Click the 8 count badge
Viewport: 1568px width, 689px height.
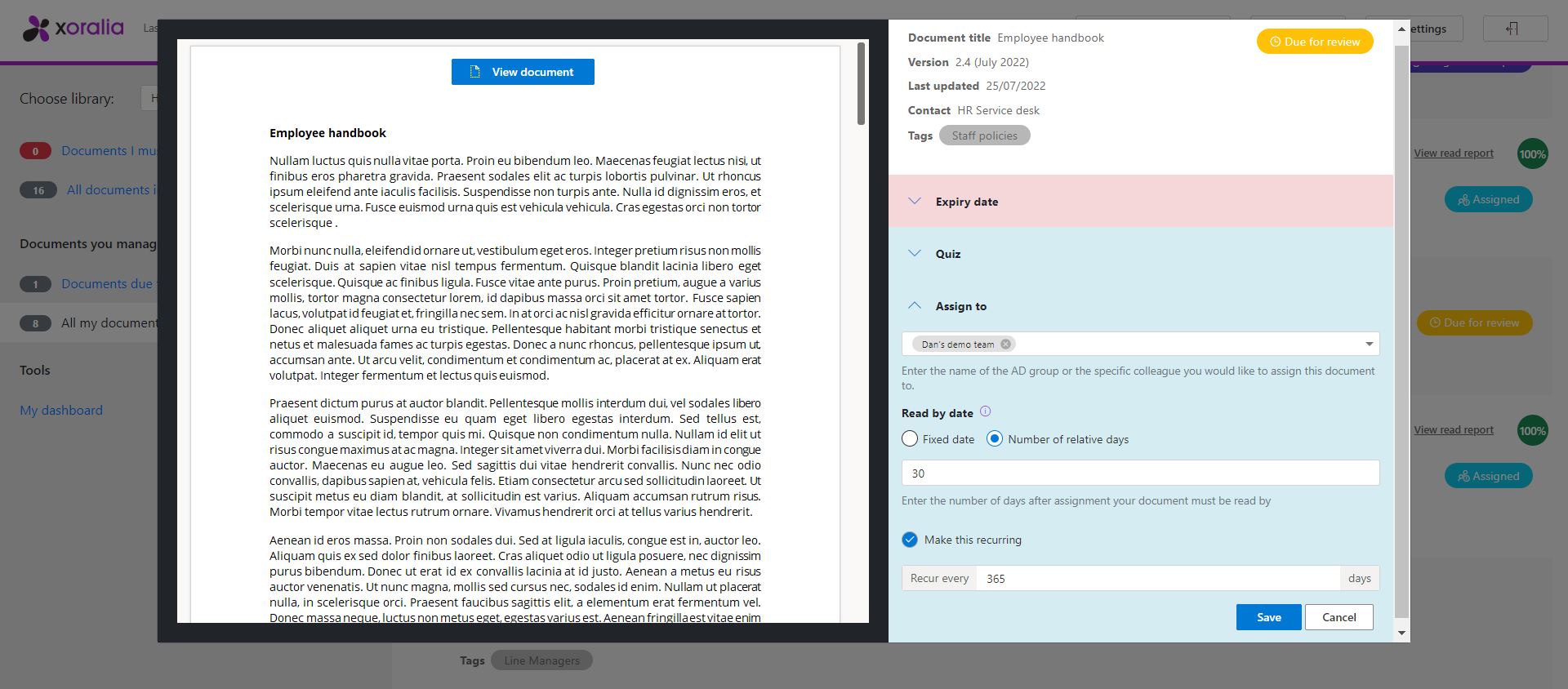point(35,323)
